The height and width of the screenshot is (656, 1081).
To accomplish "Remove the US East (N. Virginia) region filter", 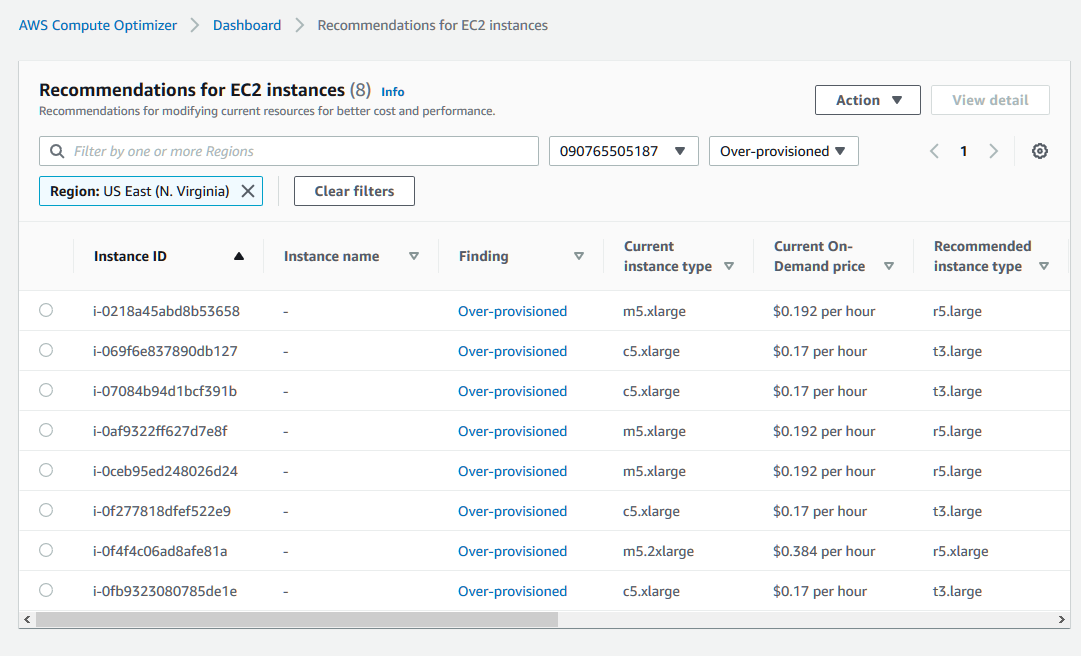I will tap(248, 190).
